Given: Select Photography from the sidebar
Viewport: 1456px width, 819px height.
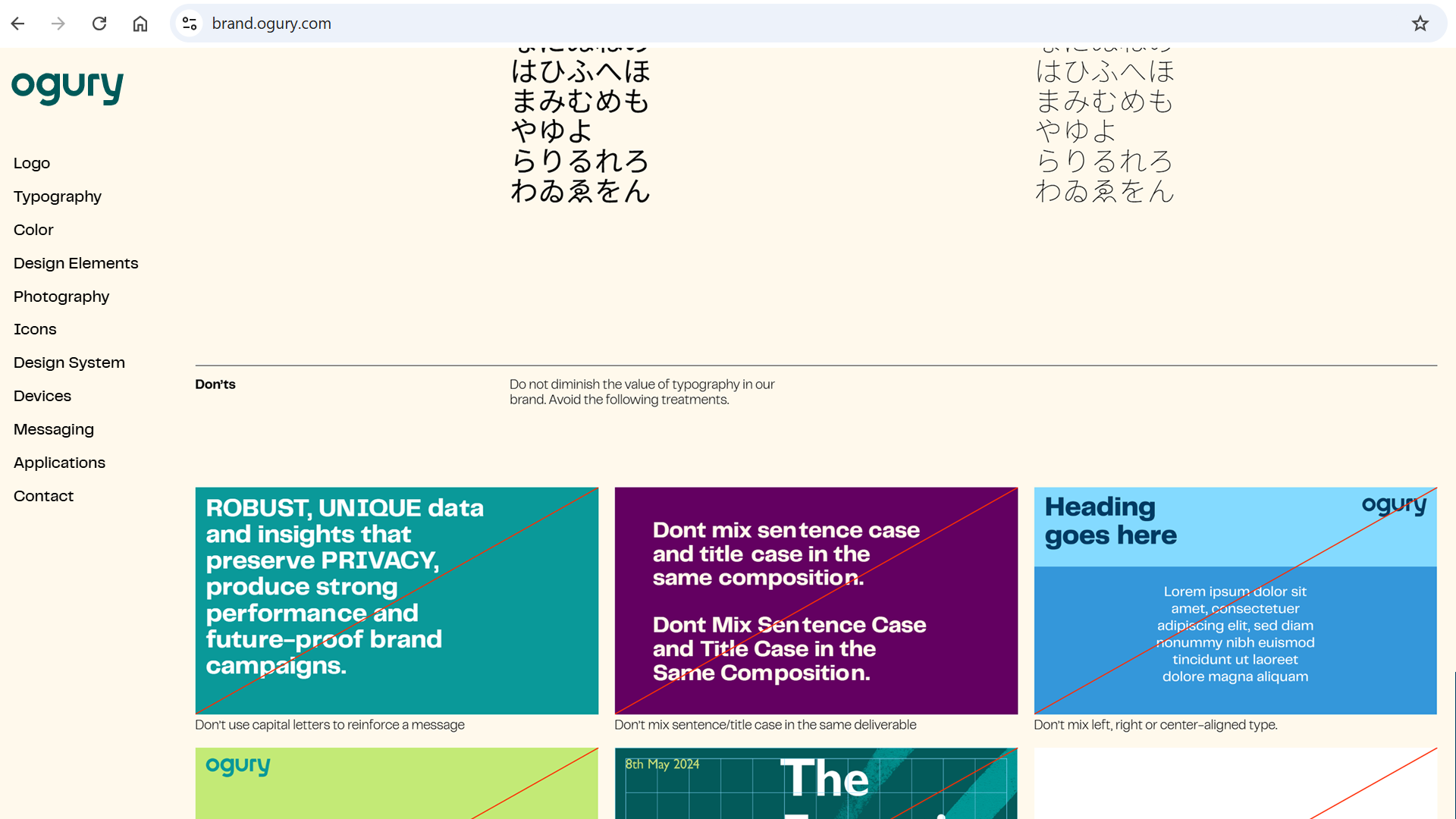Looking at the screenshot, I should 61,297.
